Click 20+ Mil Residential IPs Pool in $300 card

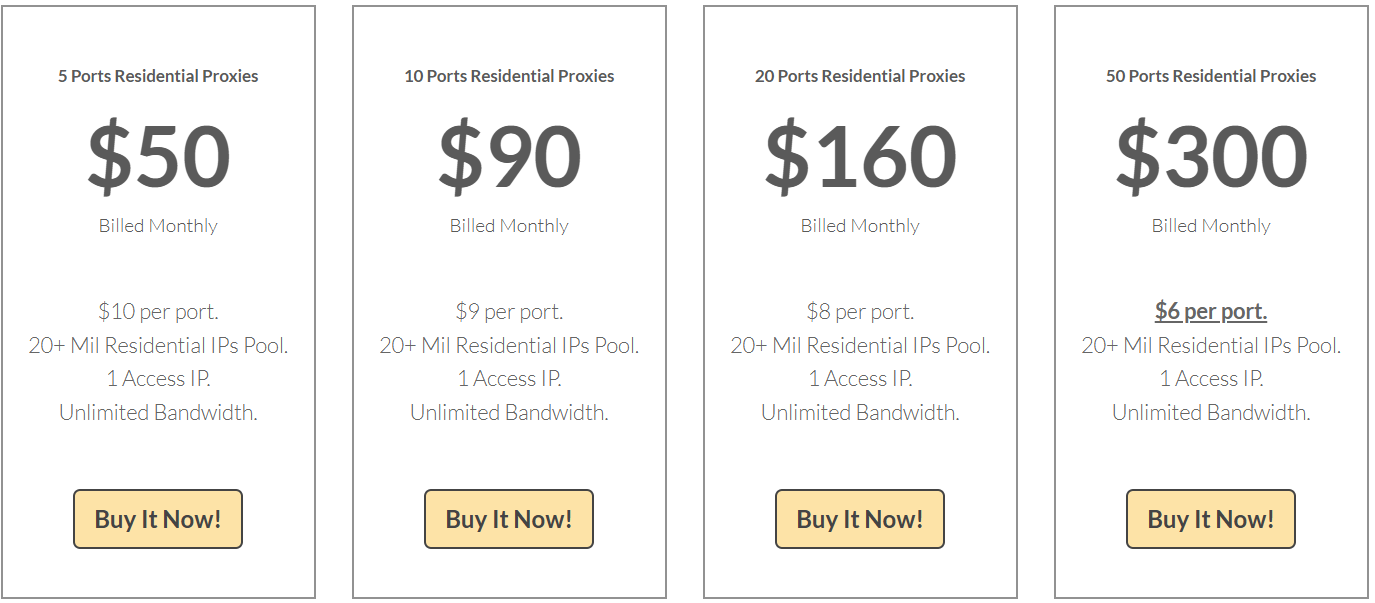pyautogui.click(x=1211, y=345)
